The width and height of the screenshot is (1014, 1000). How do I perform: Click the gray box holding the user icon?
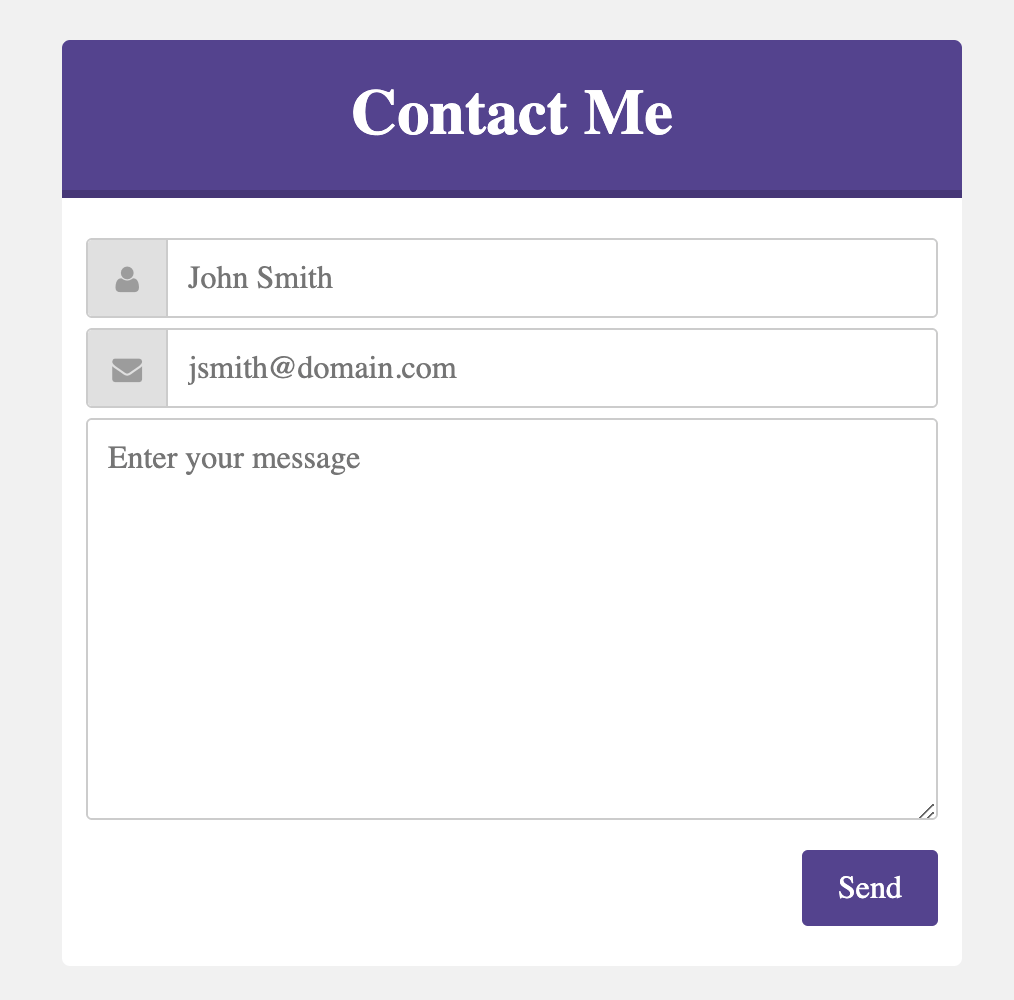point(127,278)
